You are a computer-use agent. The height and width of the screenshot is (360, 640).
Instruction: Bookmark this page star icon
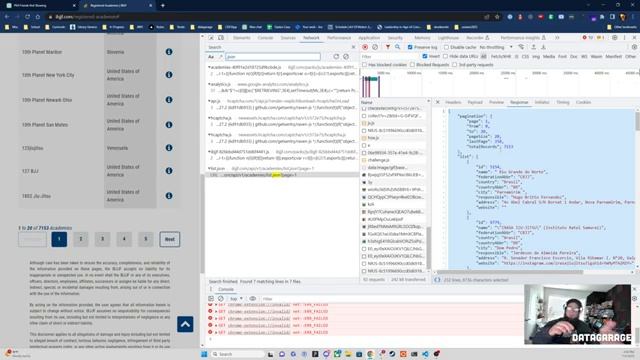[x=497, y=17]
